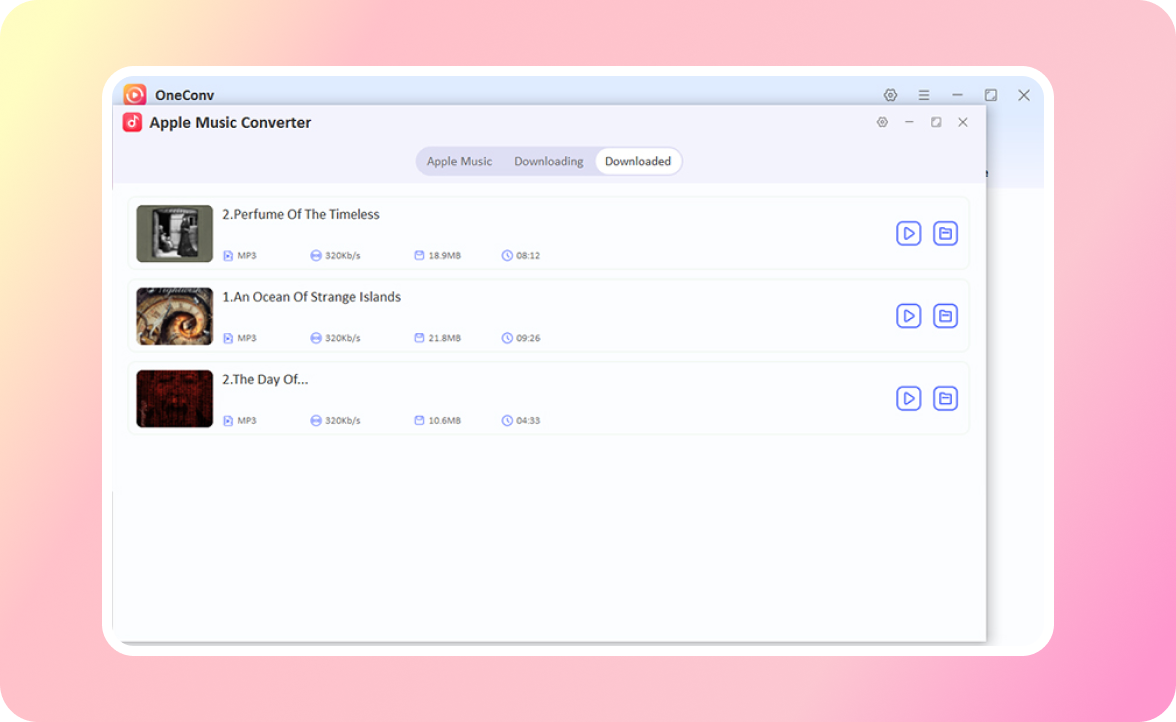Image resolution: width=1176 pixels, height=722 pixels.
Task: Open OneConv settings gear icon
Action: pos(890,95)
